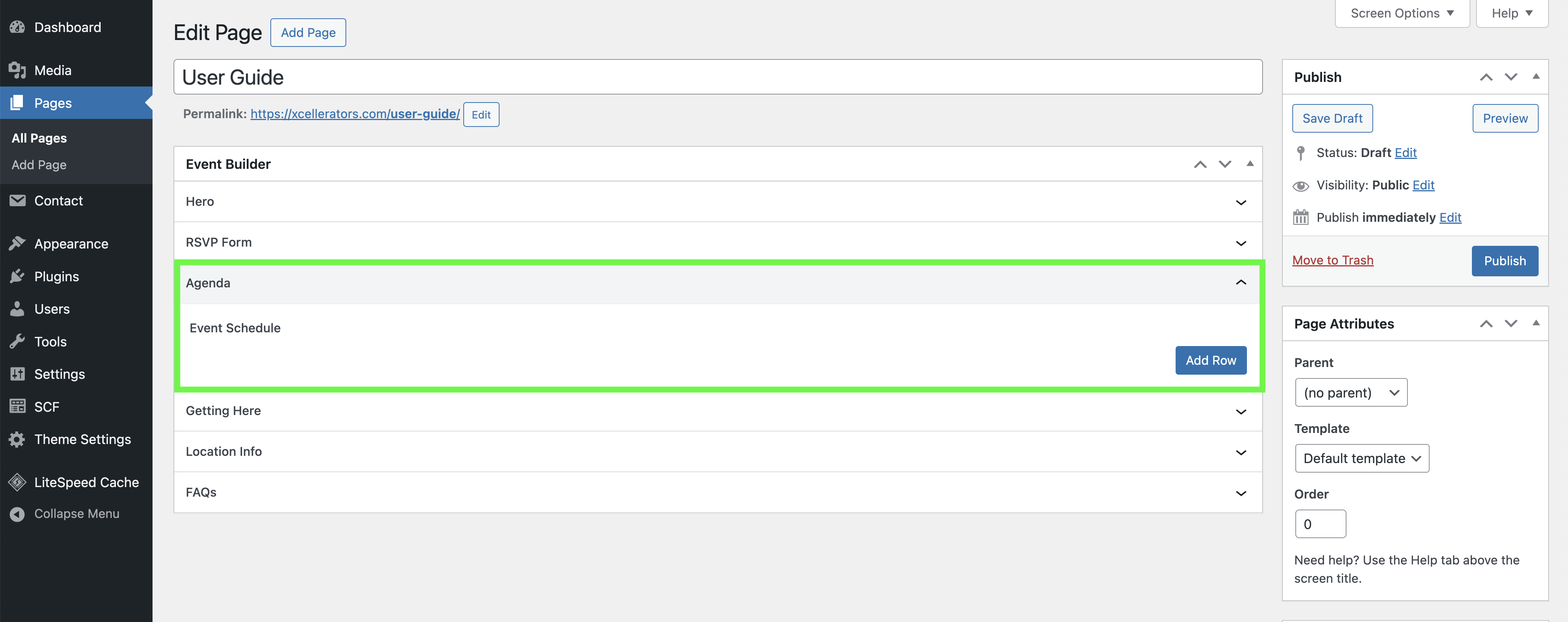Open the Template dropdown
This screenshot has width=1568, height=622.
click(1362, 458)
